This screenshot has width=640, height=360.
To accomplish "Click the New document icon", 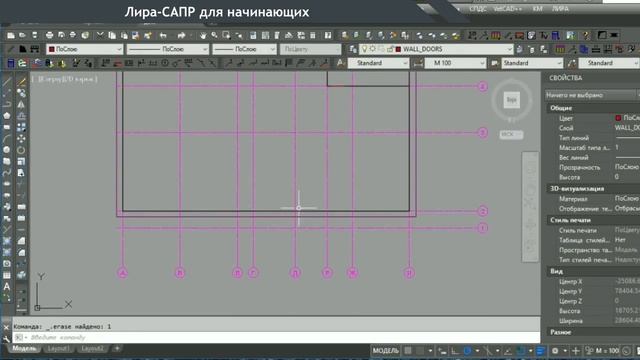I will pos(11,36).
